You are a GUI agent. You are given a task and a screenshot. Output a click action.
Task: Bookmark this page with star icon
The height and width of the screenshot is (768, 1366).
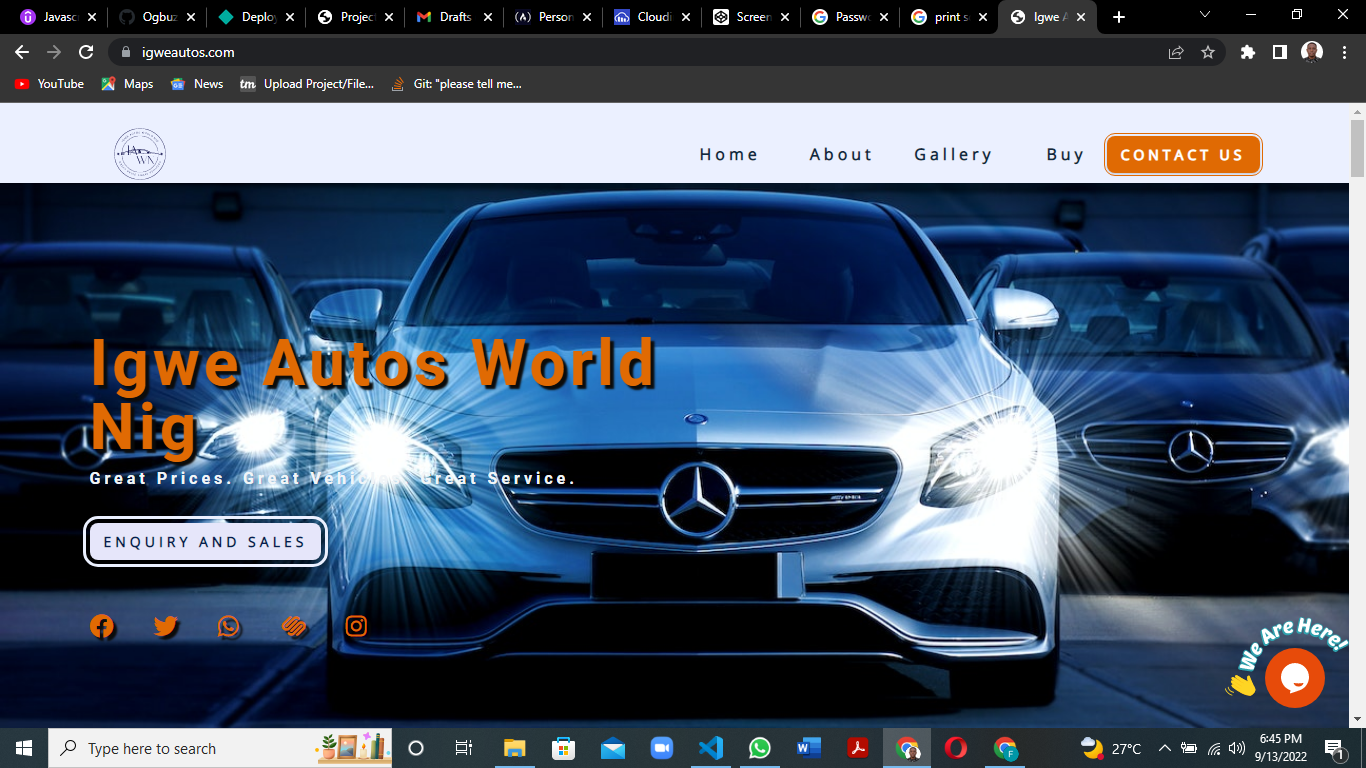(1208, 52)
